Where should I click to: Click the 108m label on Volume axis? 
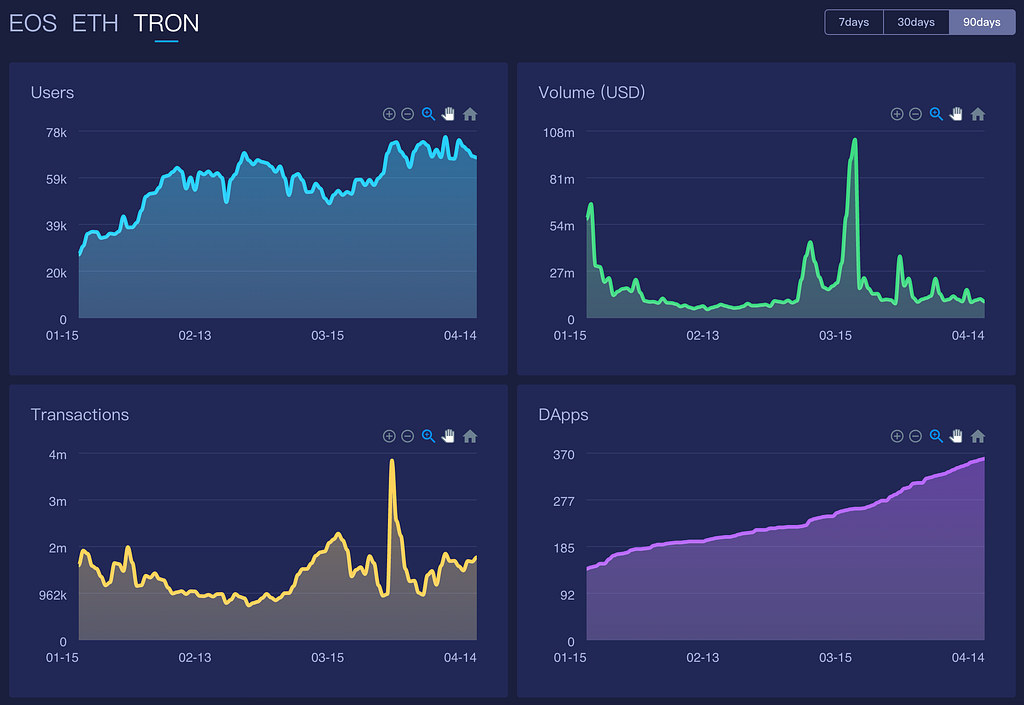tap(558, 133)
